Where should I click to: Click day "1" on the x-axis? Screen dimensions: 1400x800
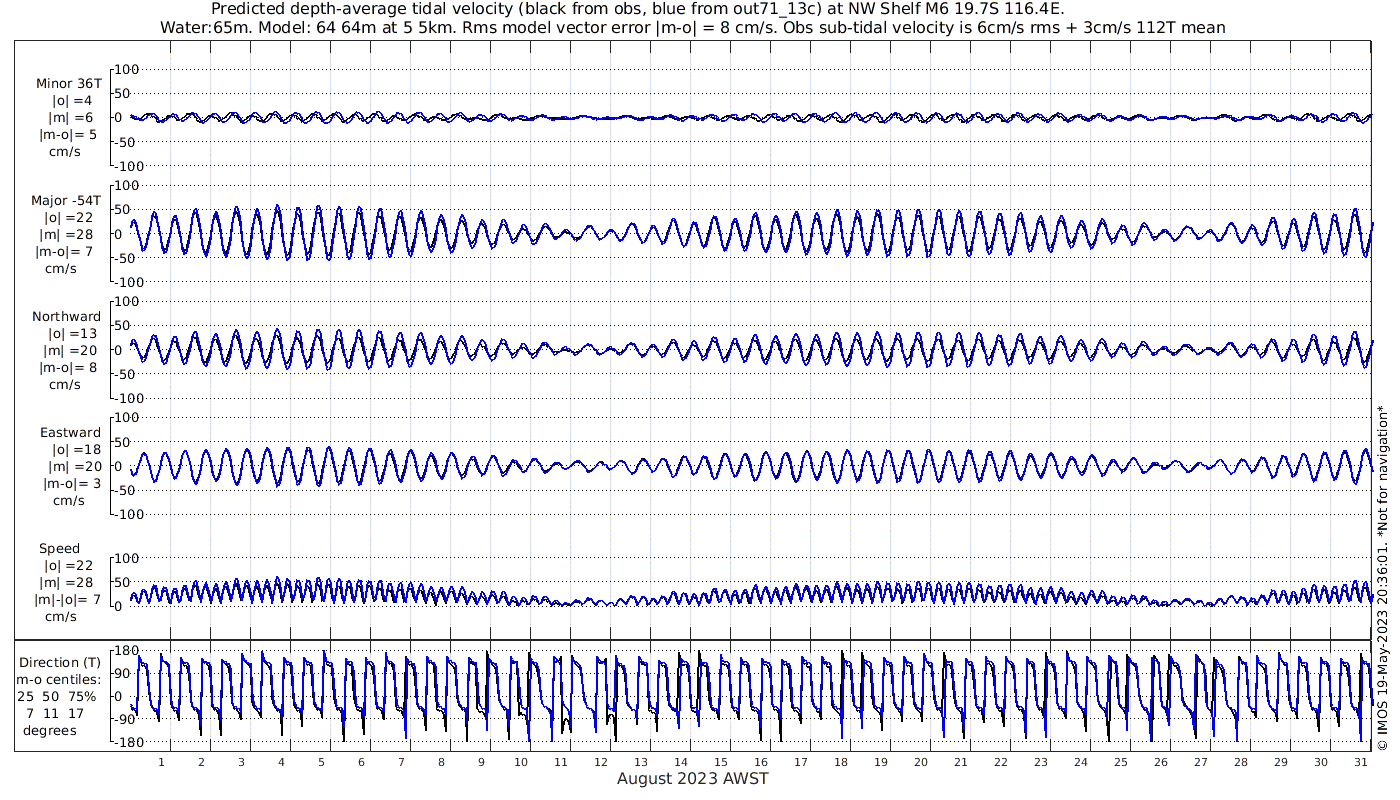tap(161, 762)
